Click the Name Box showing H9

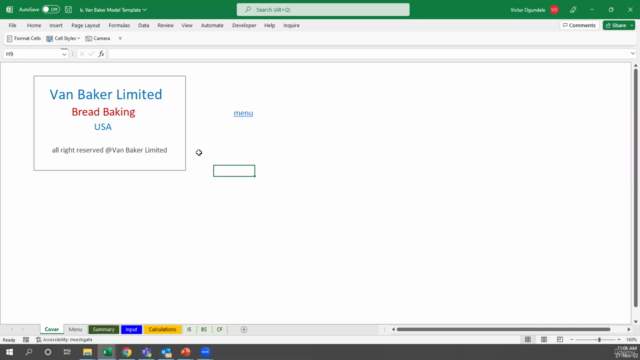tap(32, 54)
